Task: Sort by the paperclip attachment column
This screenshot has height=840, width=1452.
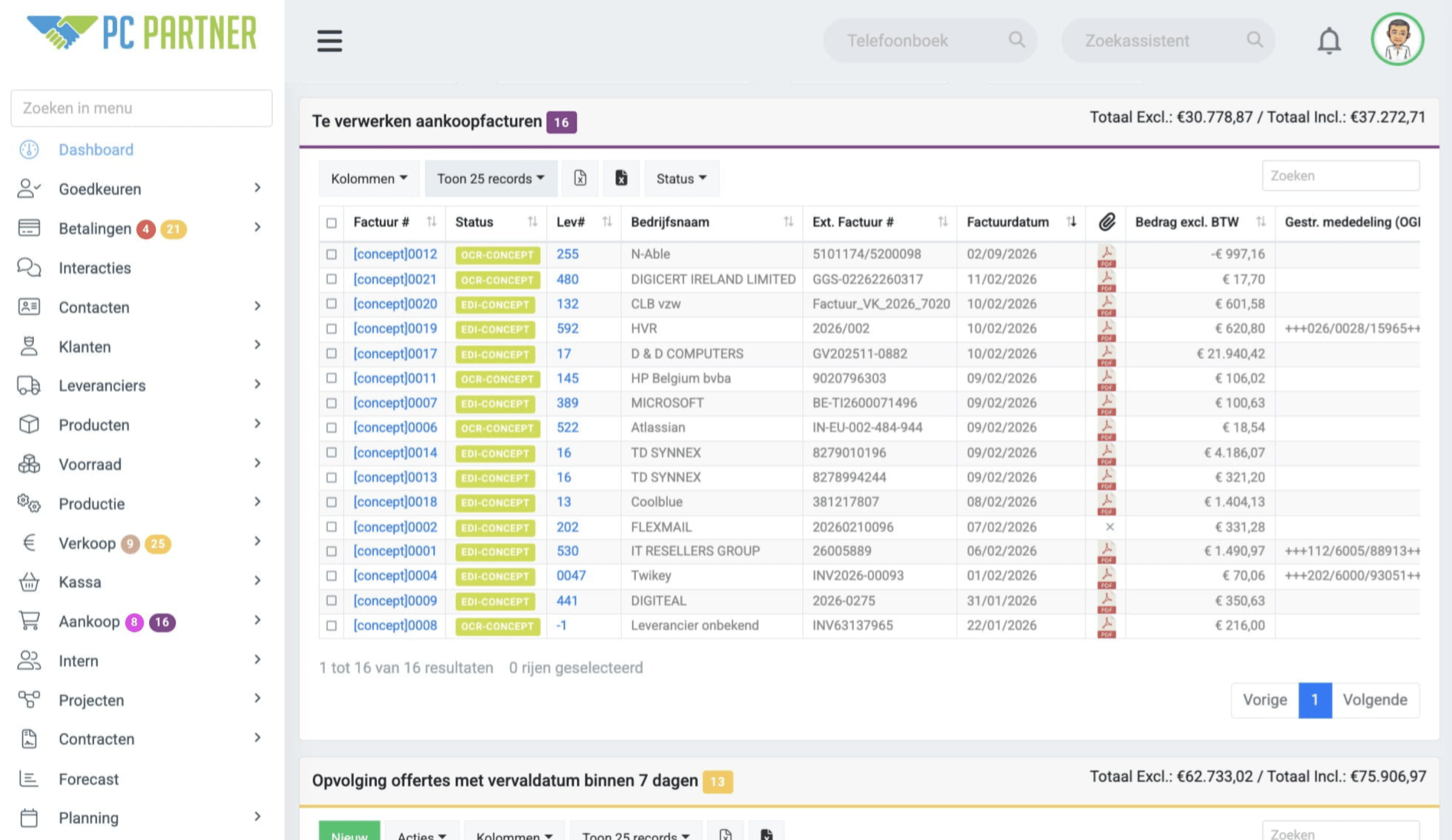Action: (1107, 222)
